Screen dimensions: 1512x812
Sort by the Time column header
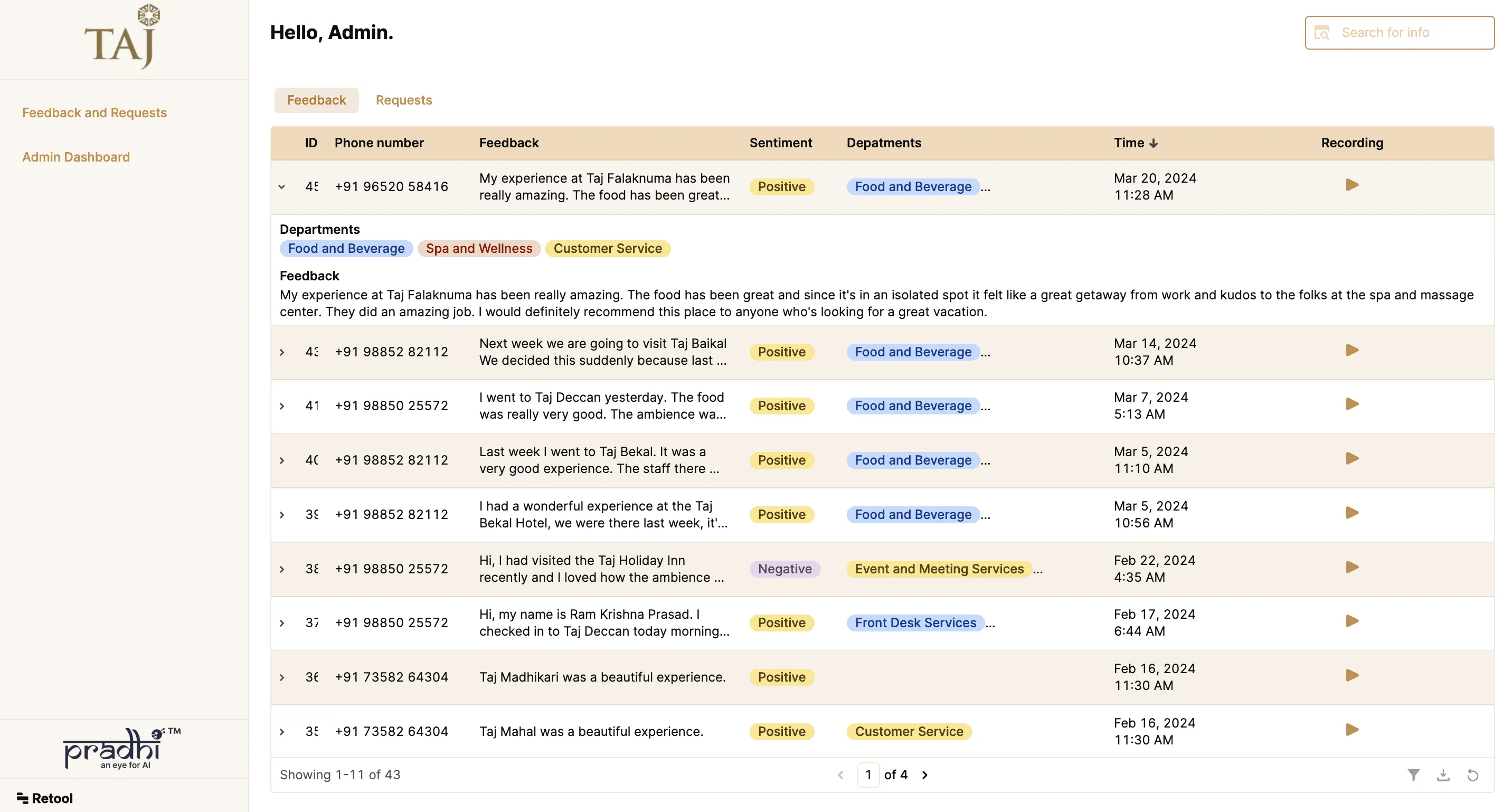pos(1129,143)
